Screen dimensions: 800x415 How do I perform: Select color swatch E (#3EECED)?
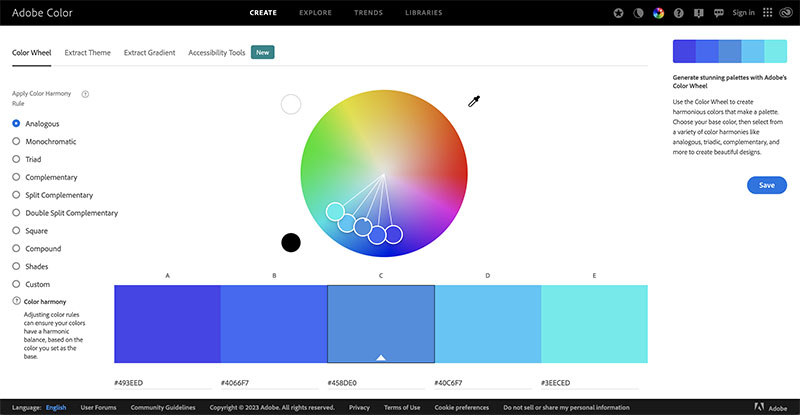tap(594, 324)
